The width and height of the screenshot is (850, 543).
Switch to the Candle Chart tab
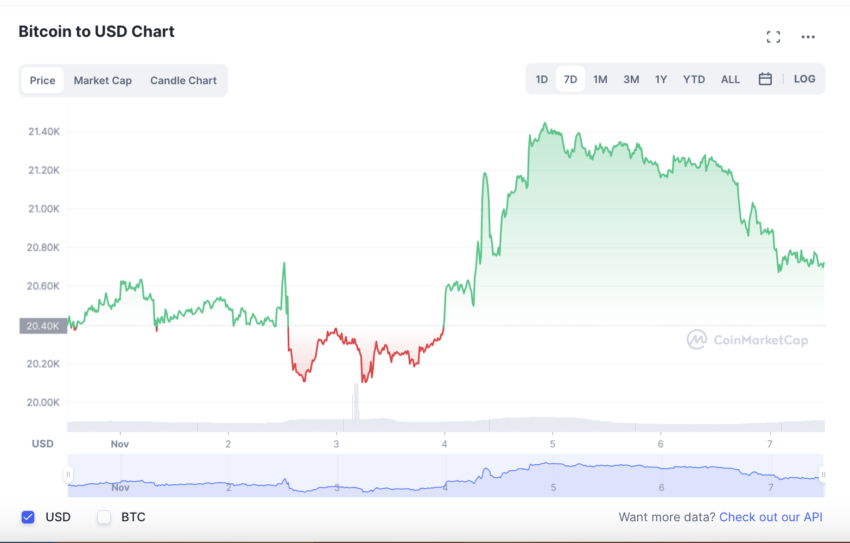[183, 80]
